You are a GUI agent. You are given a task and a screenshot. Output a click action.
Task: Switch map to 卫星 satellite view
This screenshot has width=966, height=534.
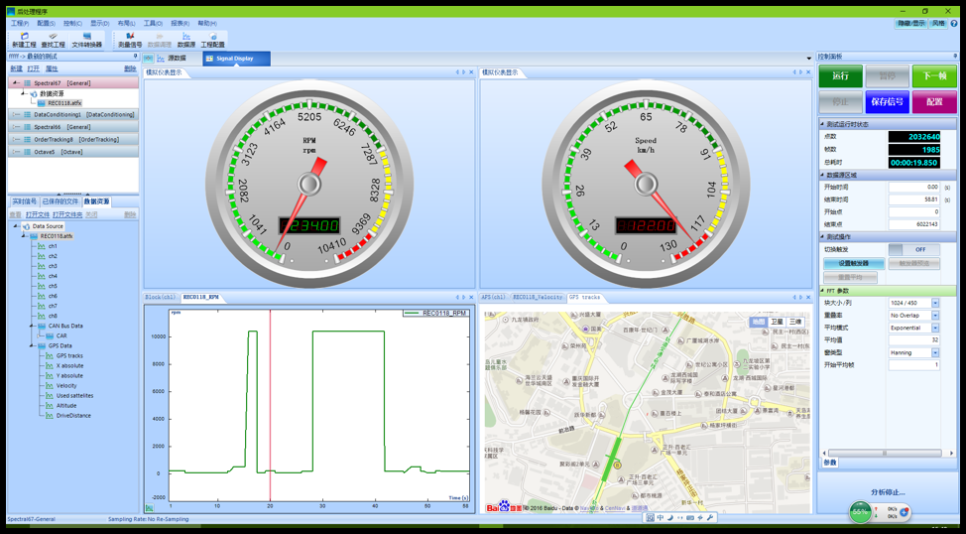(x=777, y=322)
